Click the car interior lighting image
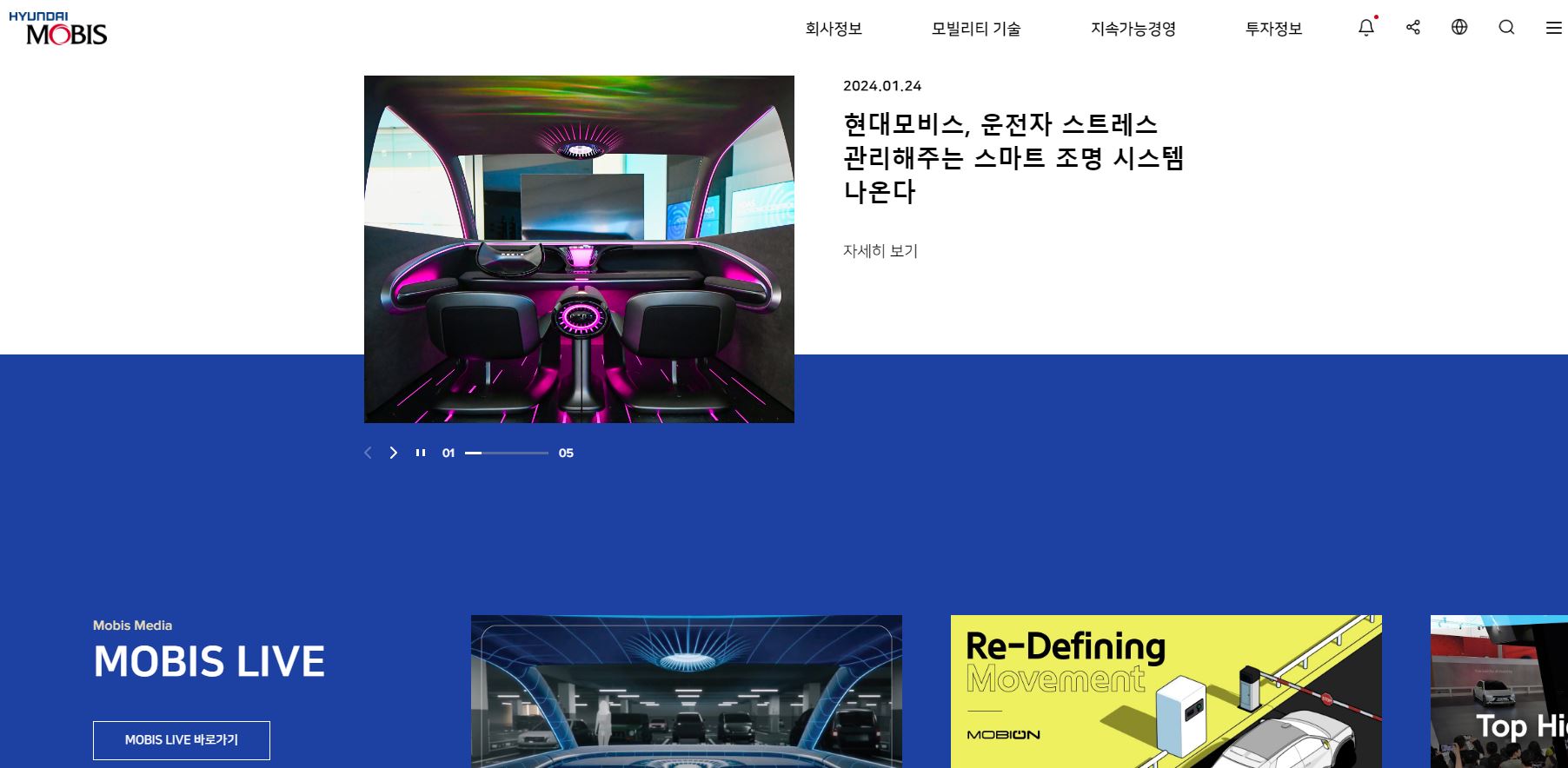 pos(579,249)
